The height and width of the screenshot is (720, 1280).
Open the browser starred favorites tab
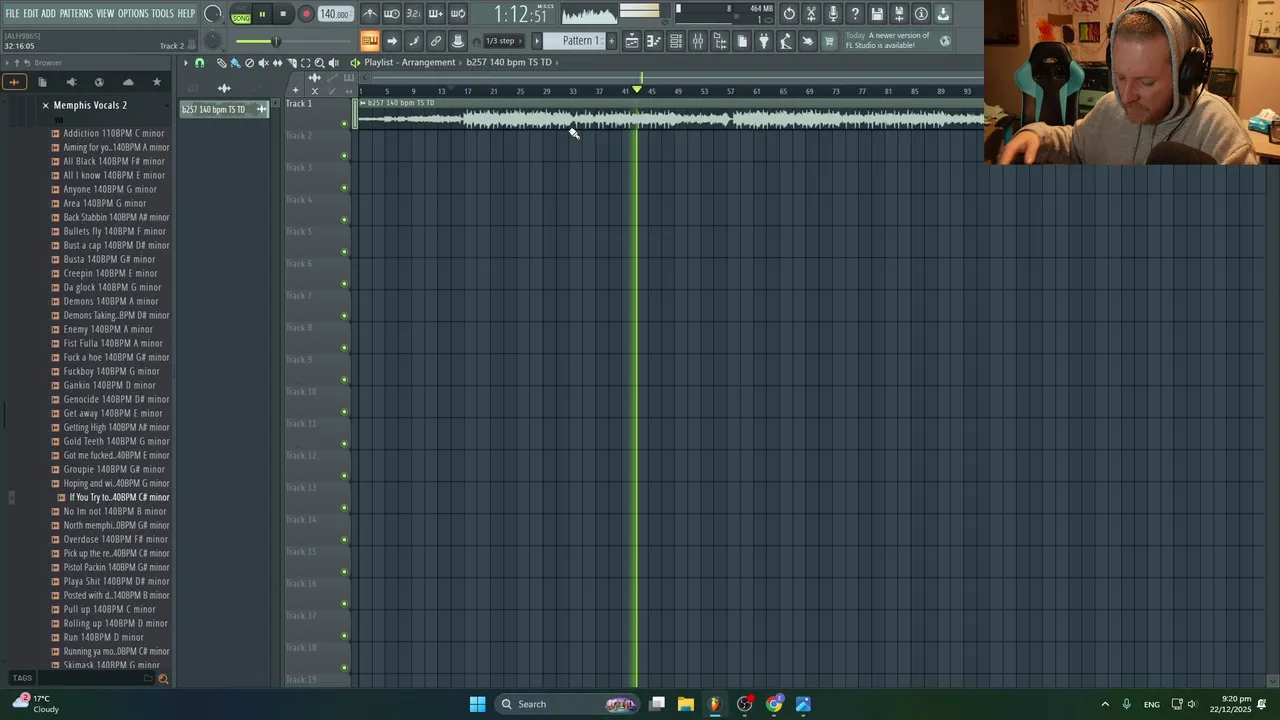coord(156,82)
